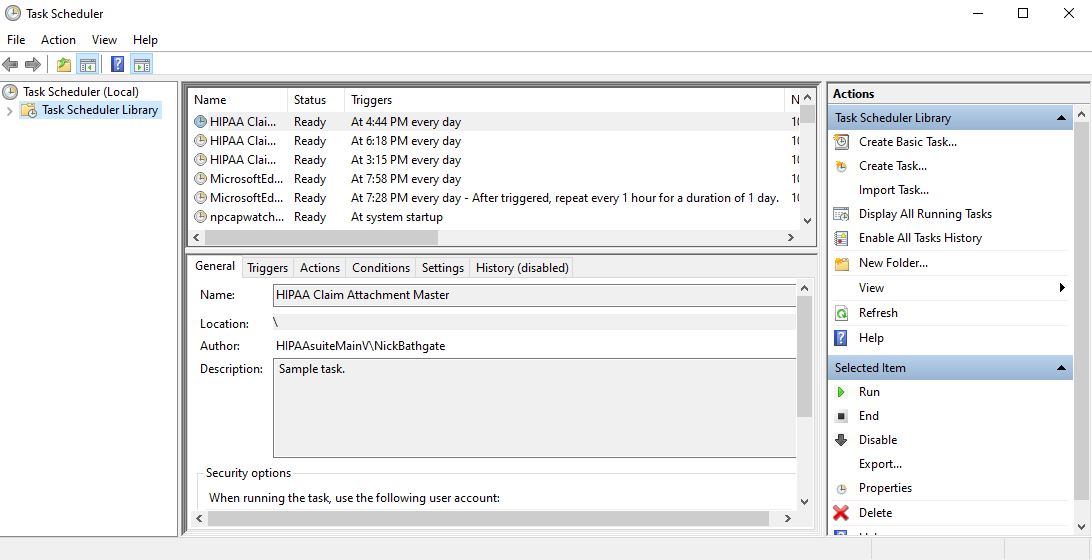
Task: Open the View submenu arrow in Actions
Action: click(1062, 288)
